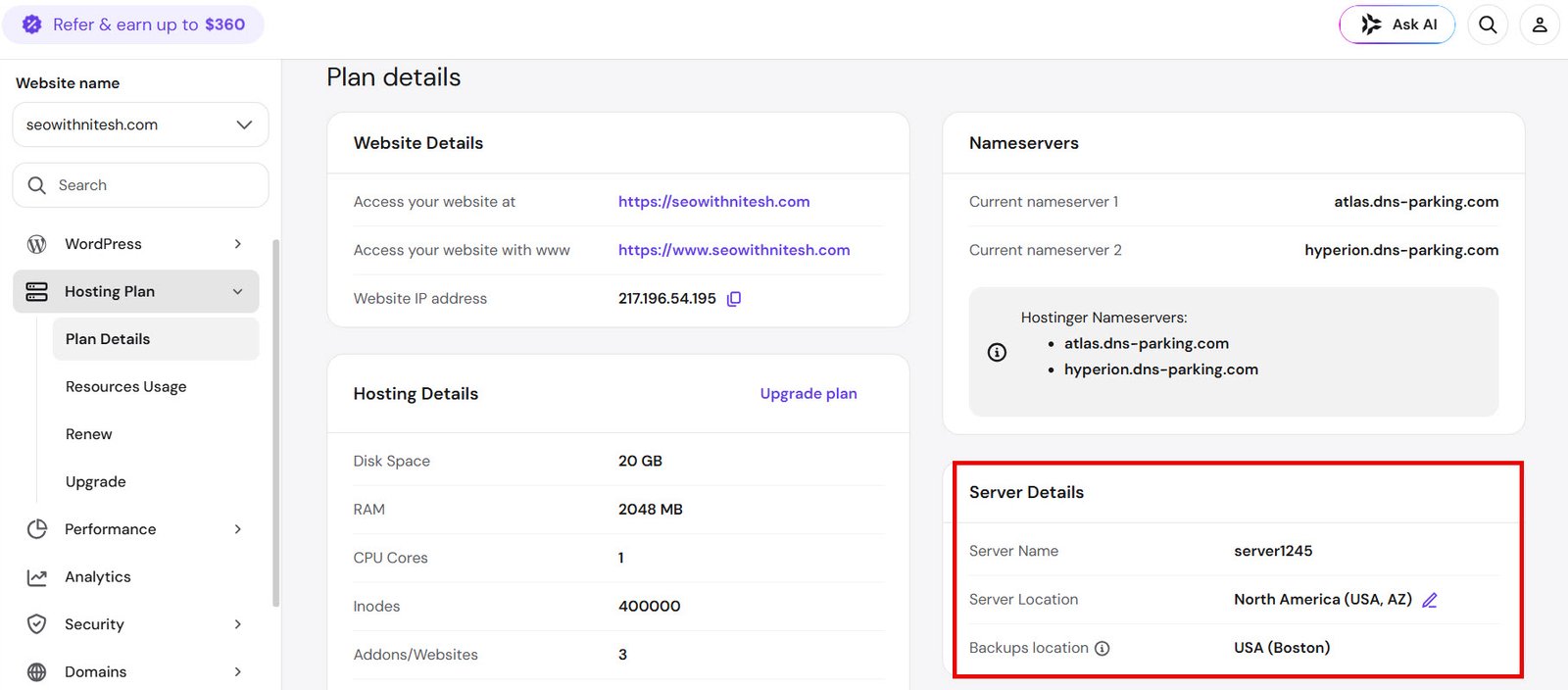The height and width of the screenshot is (690, 1568).
Task: Click nameserver atlas.dns-parking.com value
Action: point(1416,202)
